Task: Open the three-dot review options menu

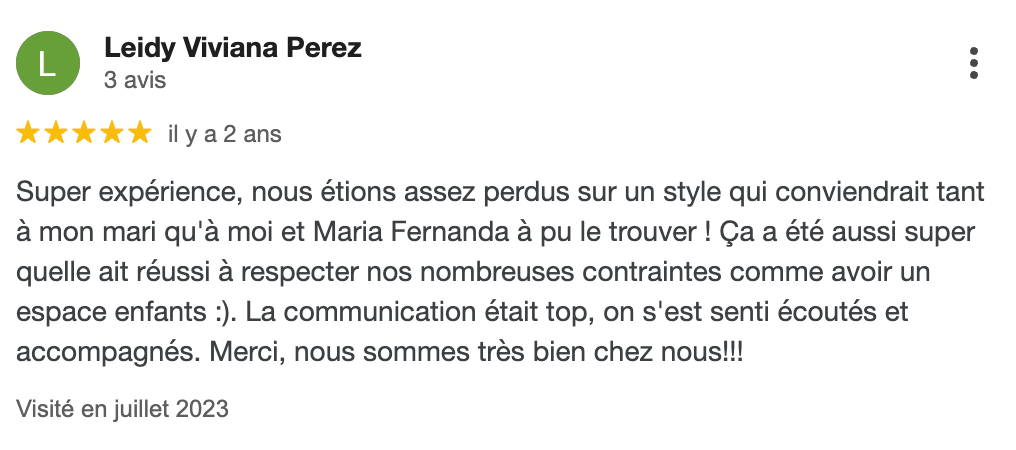Action: 973,63
